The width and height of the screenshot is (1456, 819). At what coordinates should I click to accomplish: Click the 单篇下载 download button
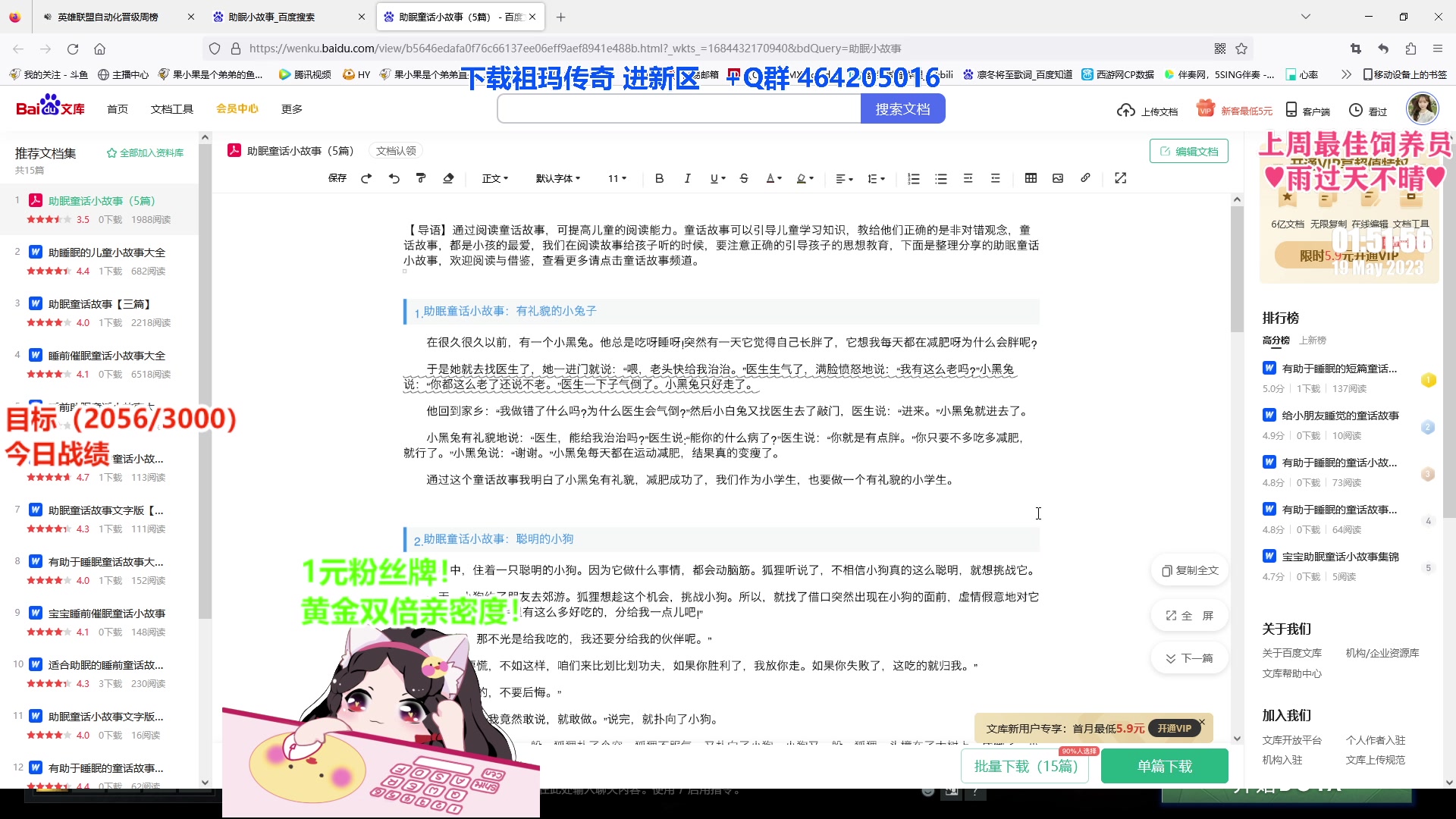(1164, 766)
